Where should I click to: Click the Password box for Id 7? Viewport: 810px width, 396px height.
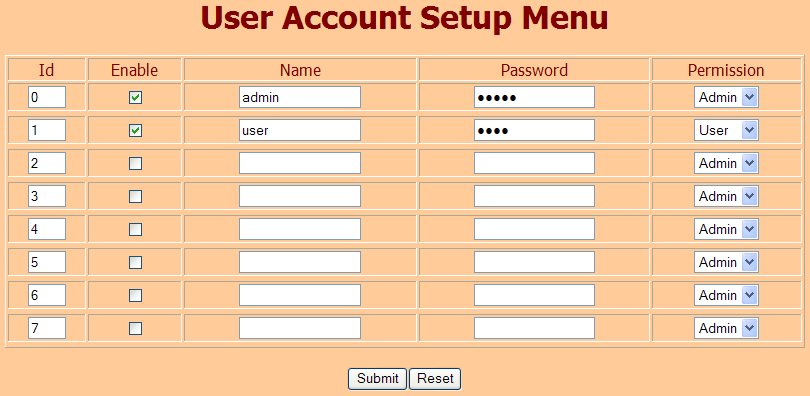coord(534,328)
